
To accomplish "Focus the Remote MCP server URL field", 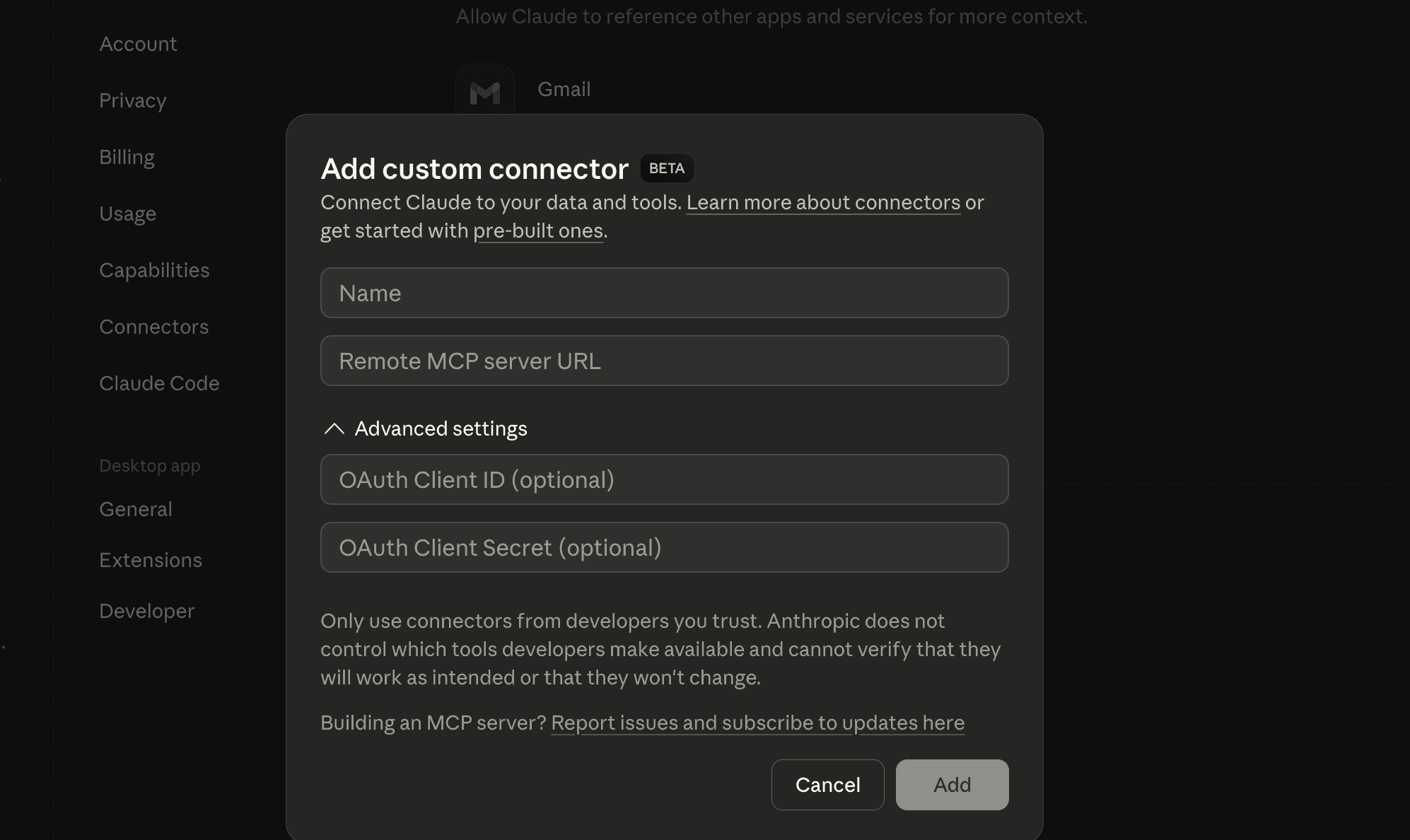I will point(664,361).
